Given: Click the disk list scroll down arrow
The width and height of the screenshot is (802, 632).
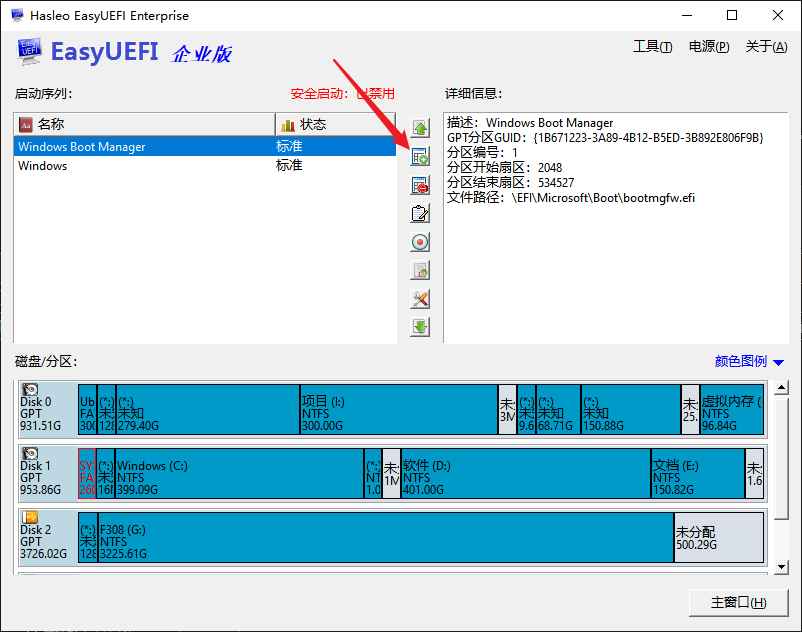Looking at the screenshot, I should click(781, 566).
